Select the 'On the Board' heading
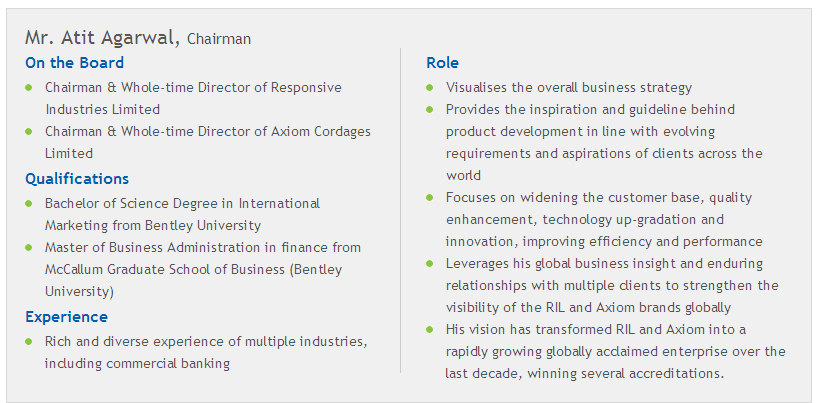Viewport: 821px width, 403px height. pyautogui.click(x=74, y=63)
